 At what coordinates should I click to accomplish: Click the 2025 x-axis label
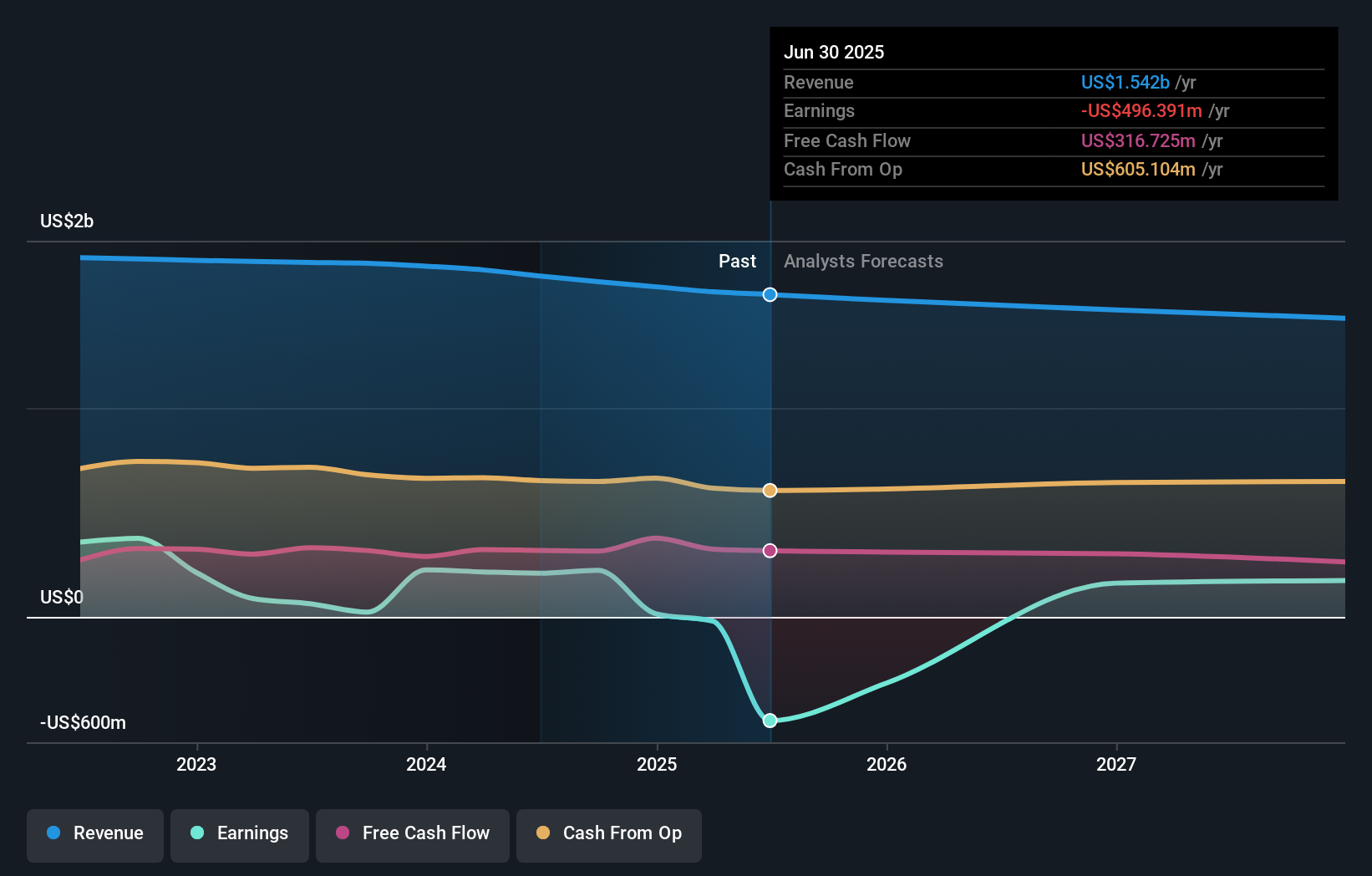click(x=657, y=765)
